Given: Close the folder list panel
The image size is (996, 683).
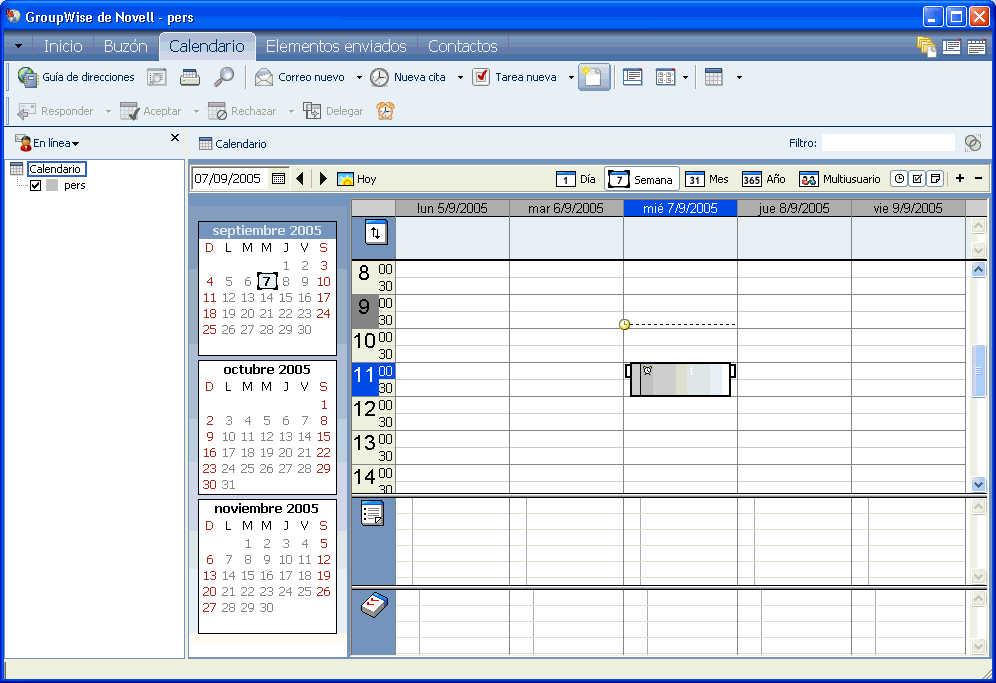Looking at the screenshot, I should coord(175,138).
